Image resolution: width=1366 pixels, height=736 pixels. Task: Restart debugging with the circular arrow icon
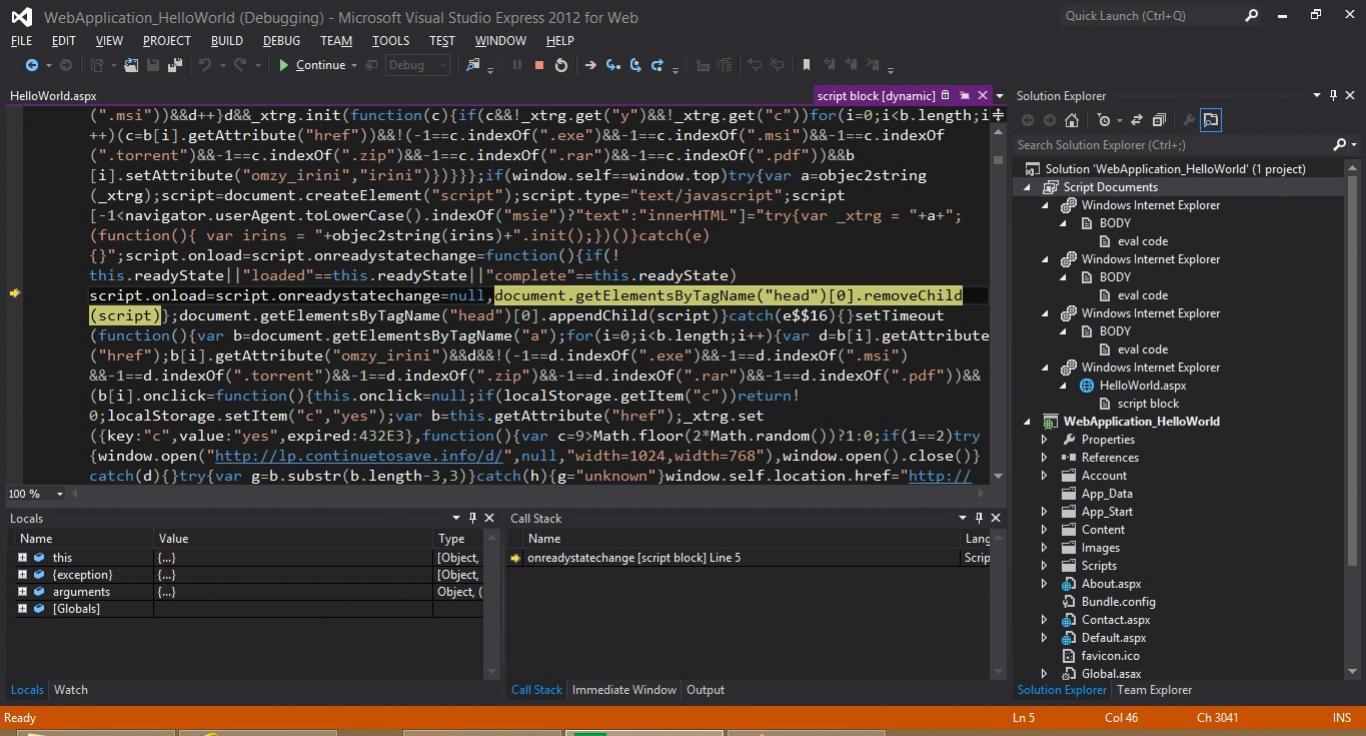pyautogui.click(x=561, y=65)
